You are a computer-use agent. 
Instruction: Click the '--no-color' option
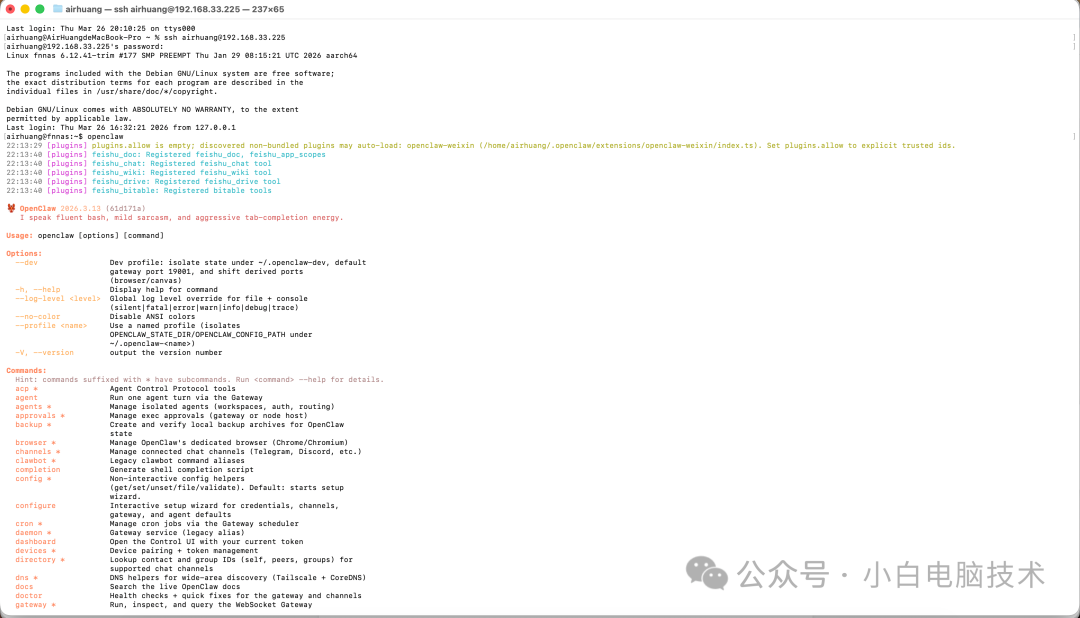click(x=38, y=316)
